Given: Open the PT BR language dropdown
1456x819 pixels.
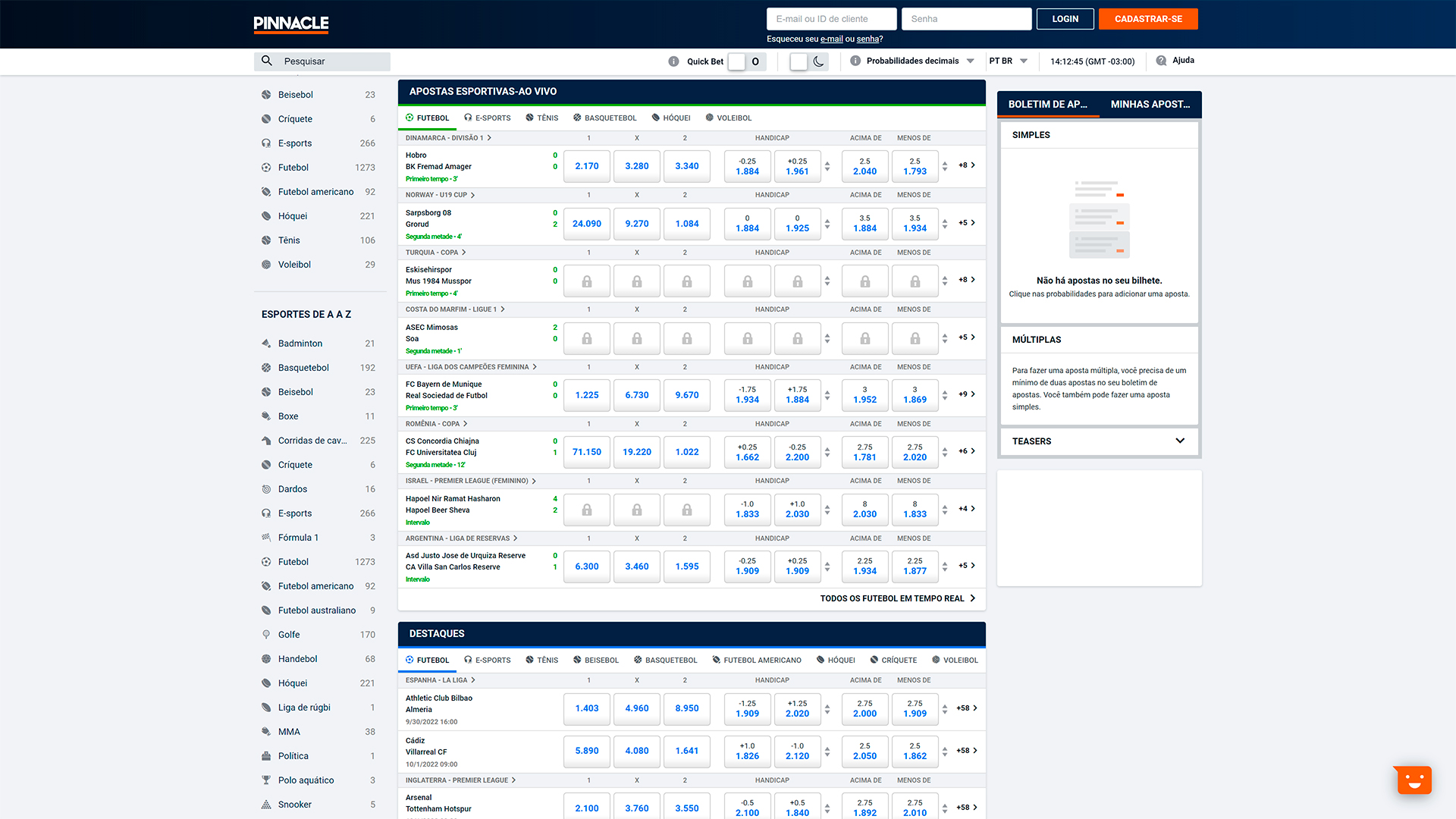Looking at the screenshot, I should click(1008, 61).
